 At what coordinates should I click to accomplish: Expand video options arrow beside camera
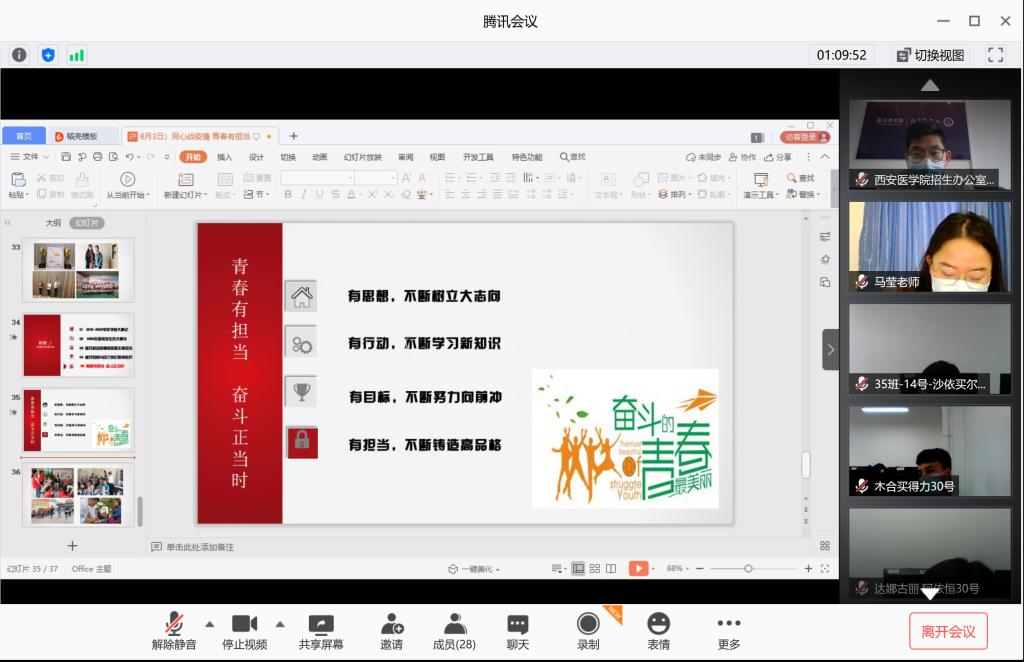pyautogui.click(x=280, y=622)
